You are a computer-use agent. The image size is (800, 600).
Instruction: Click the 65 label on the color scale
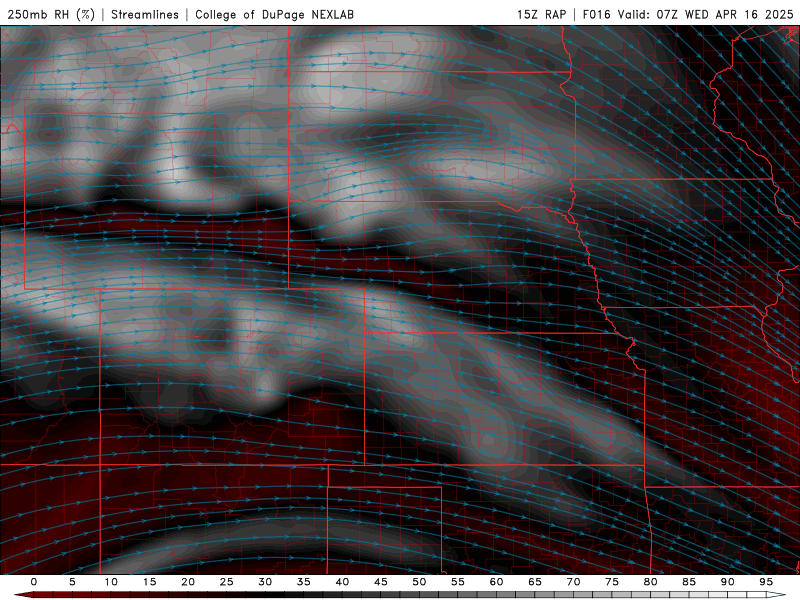point(535,582)
